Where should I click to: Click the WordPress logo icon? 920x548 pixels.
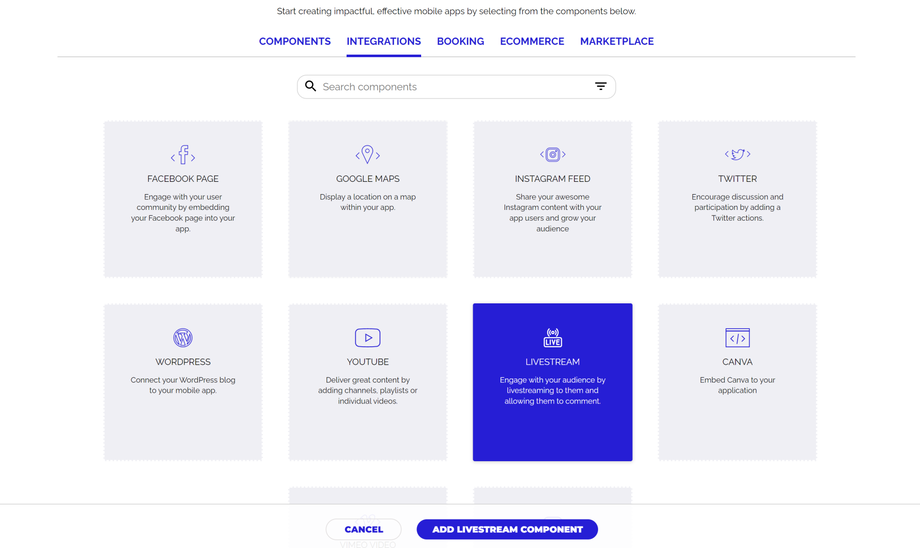coord(183,337)
